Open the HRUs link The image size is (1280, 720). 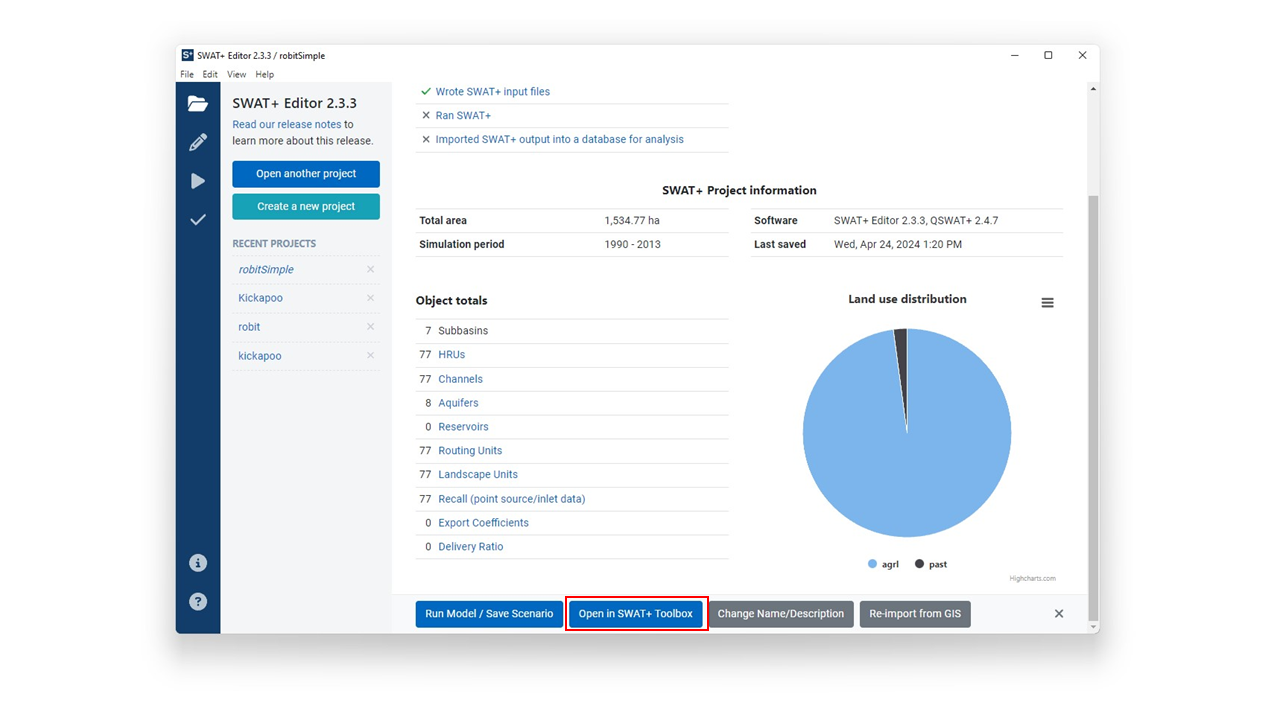pyautogui.click(x=452, y=355)
